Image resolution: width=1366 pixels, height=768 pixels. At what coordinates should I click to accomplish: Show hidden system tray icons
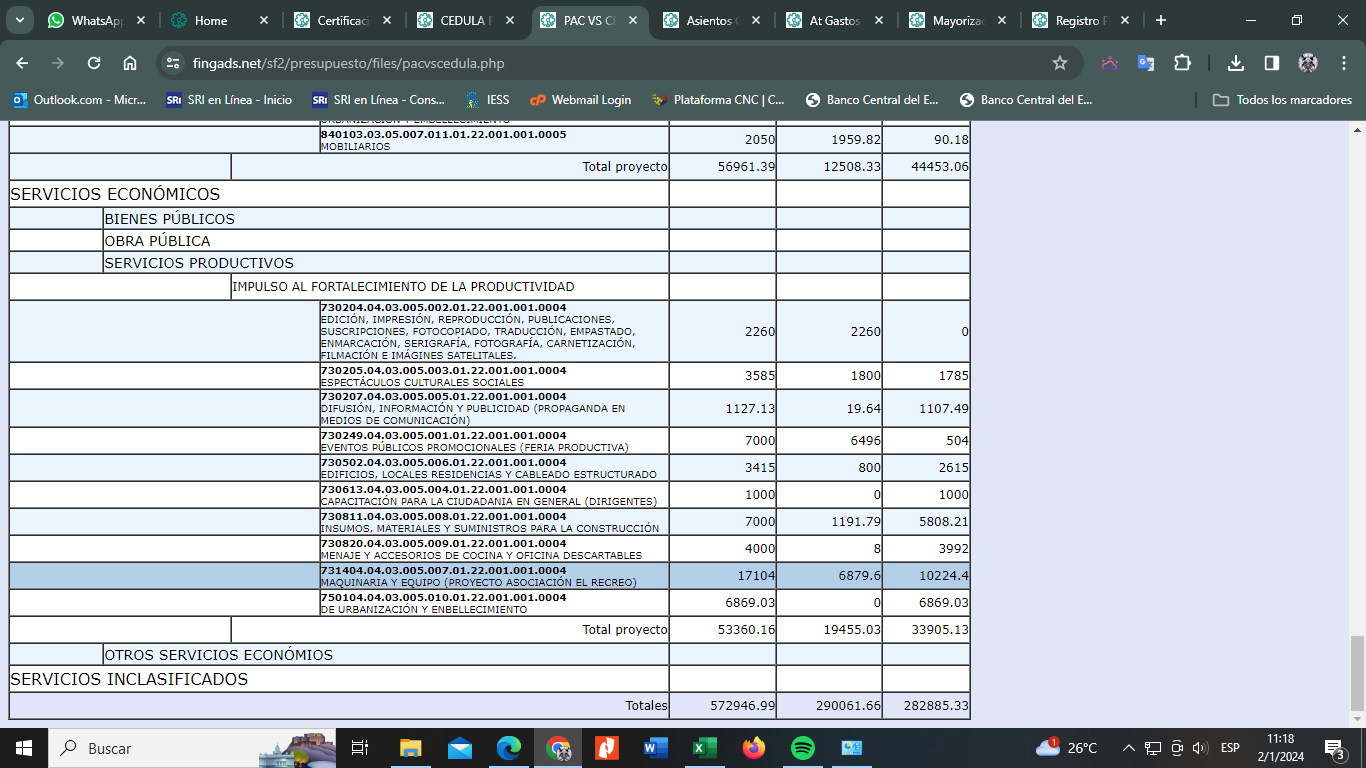(x=1129, y=748)
